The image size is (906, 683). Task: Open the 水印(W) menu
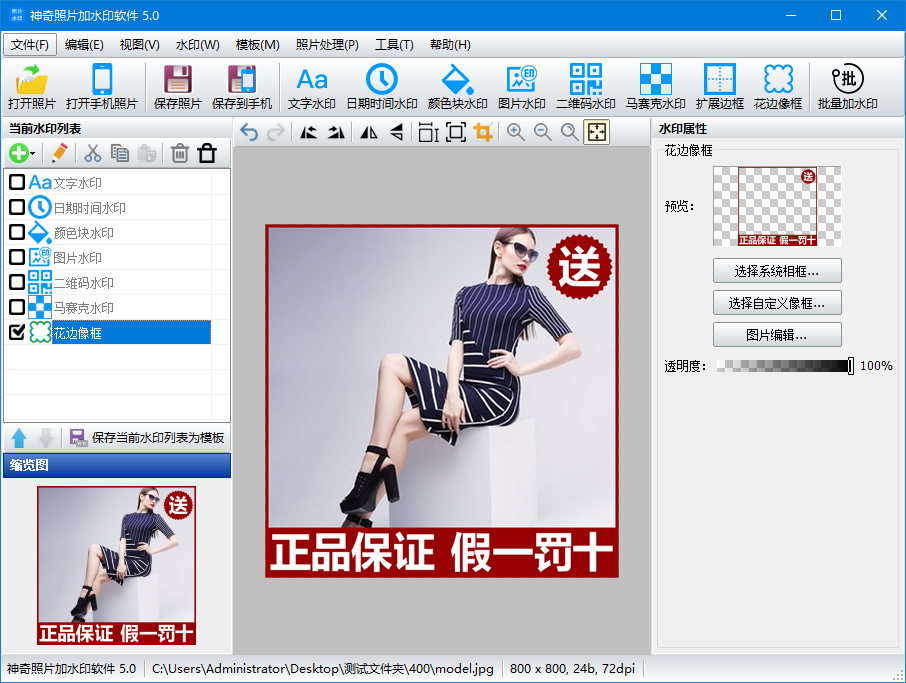click(197, 44)
